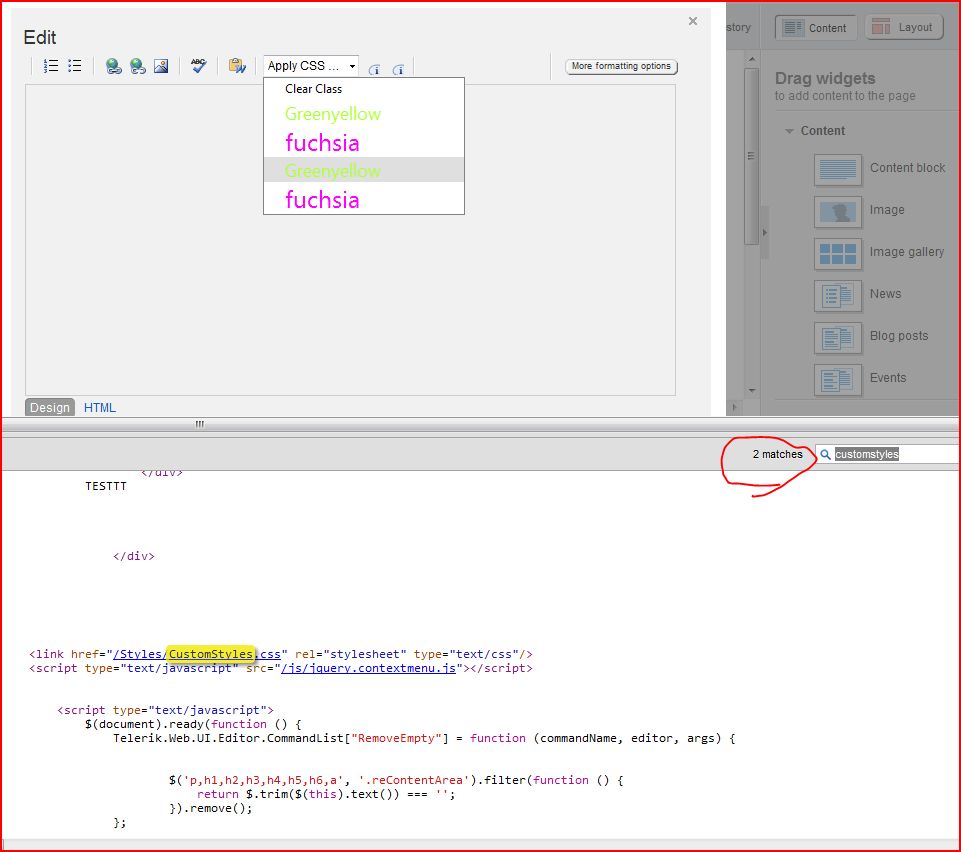Close the Edit dialog

pos(693,21)
